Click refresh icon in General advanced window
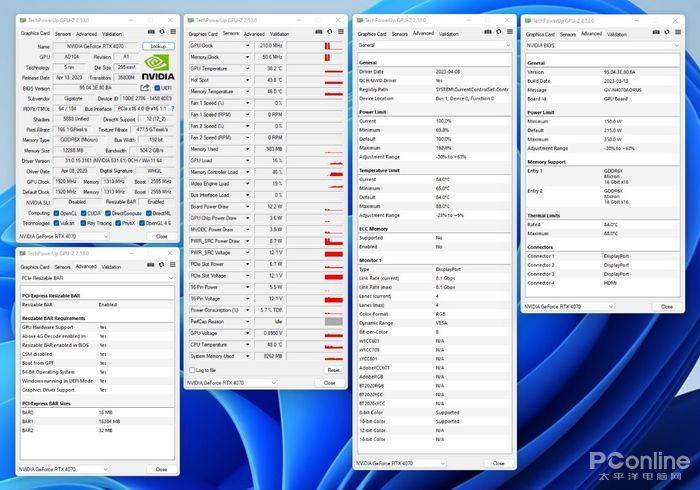Screen dimensions: 700x490 (x=499, y=32)
